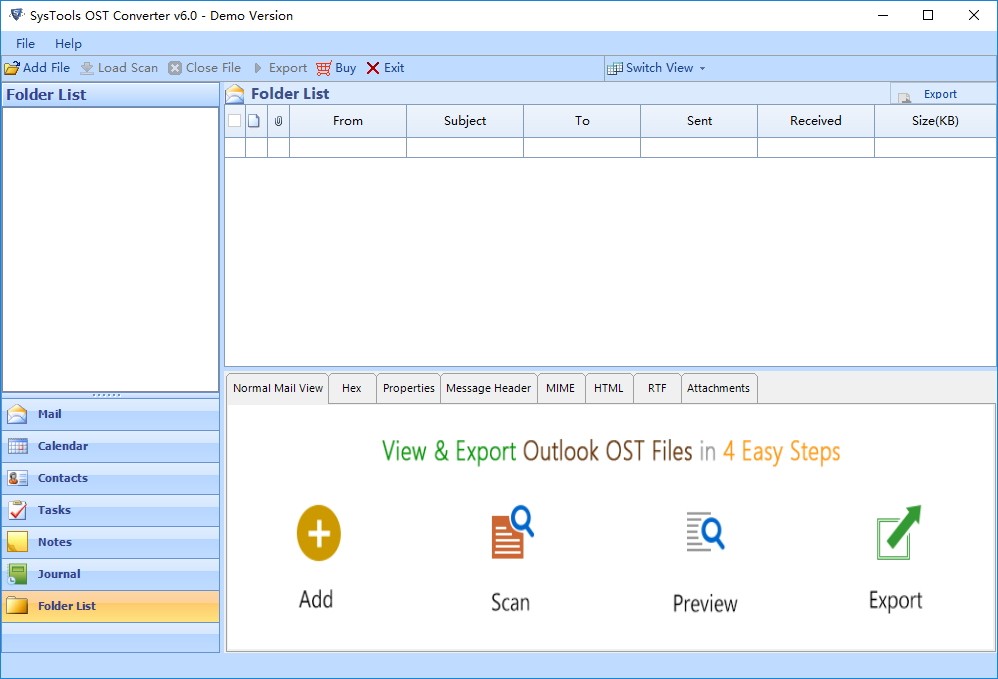Sort by the Sent column header
Image resolution: width=998 pixels, height=679 pixels.
(x=699, y=121)
